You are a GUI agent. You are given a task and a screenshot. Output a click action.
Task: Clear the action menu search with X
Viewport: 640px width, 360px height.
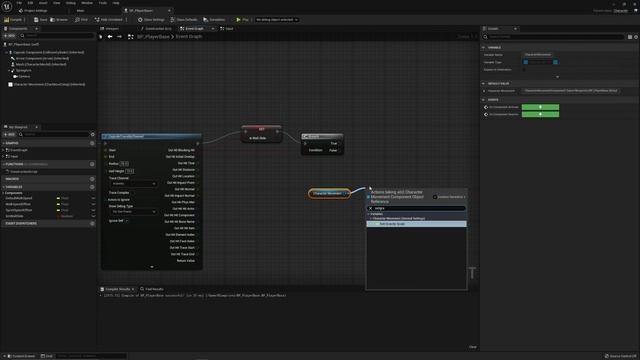pos(371,208)
